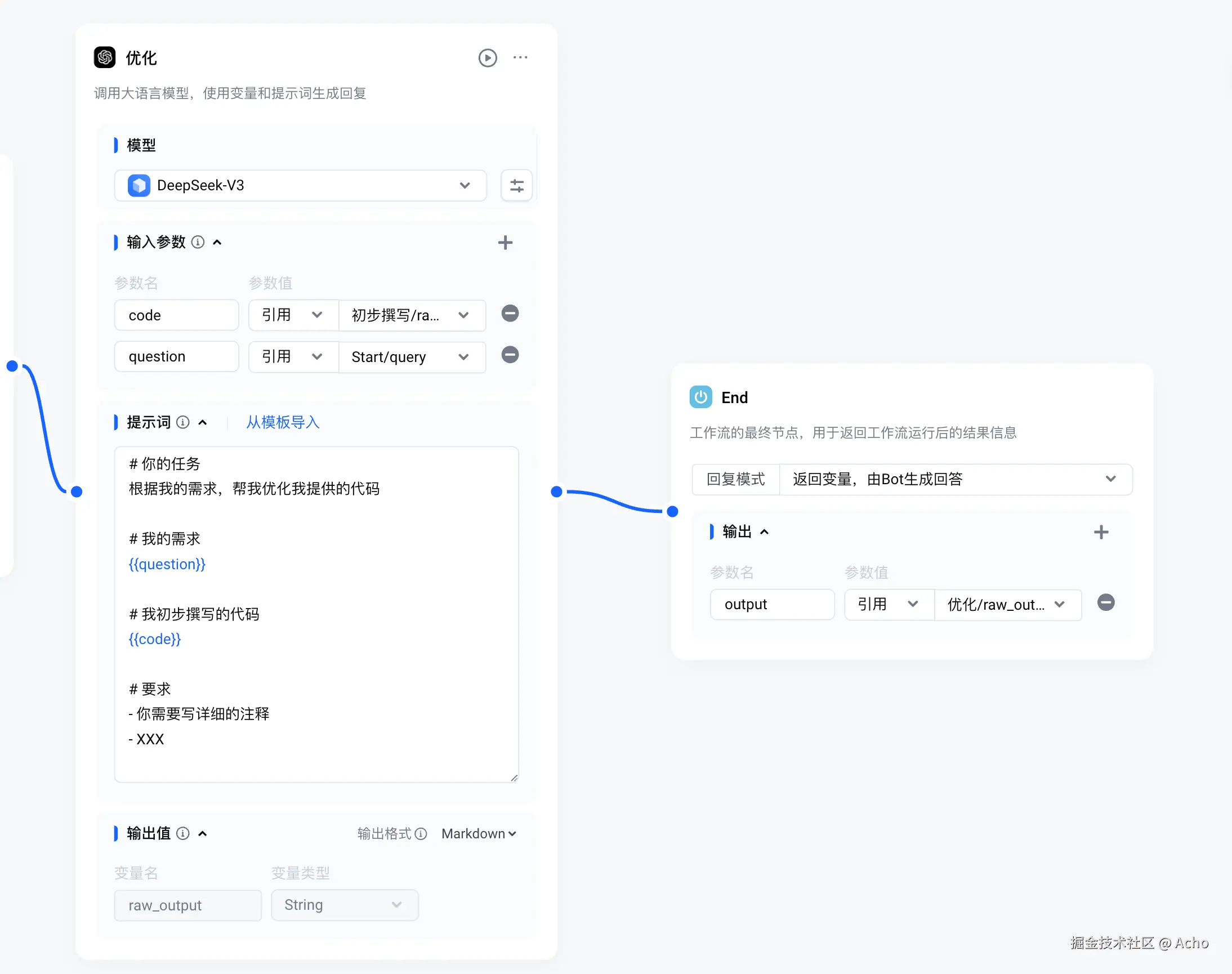The height and width of the screenshot is (974, 1232).
Task: Add a new input parameter with plus
Action: [505, 243]
